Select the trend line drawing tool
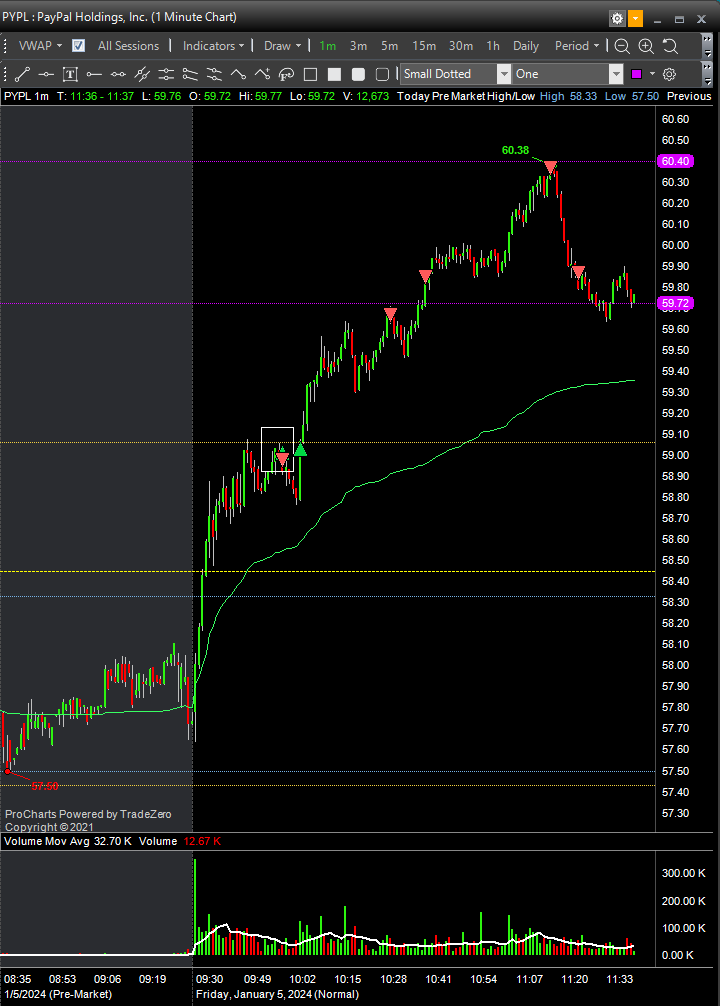 [x=22, y=74]
